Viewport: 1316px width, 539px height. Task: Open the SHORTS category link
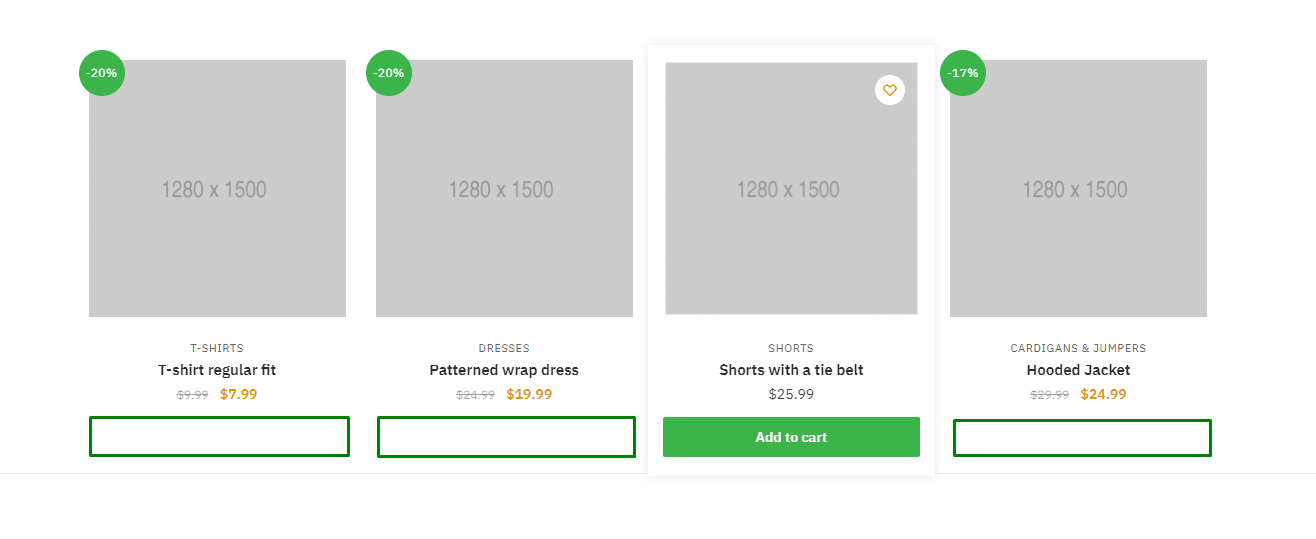791,349
